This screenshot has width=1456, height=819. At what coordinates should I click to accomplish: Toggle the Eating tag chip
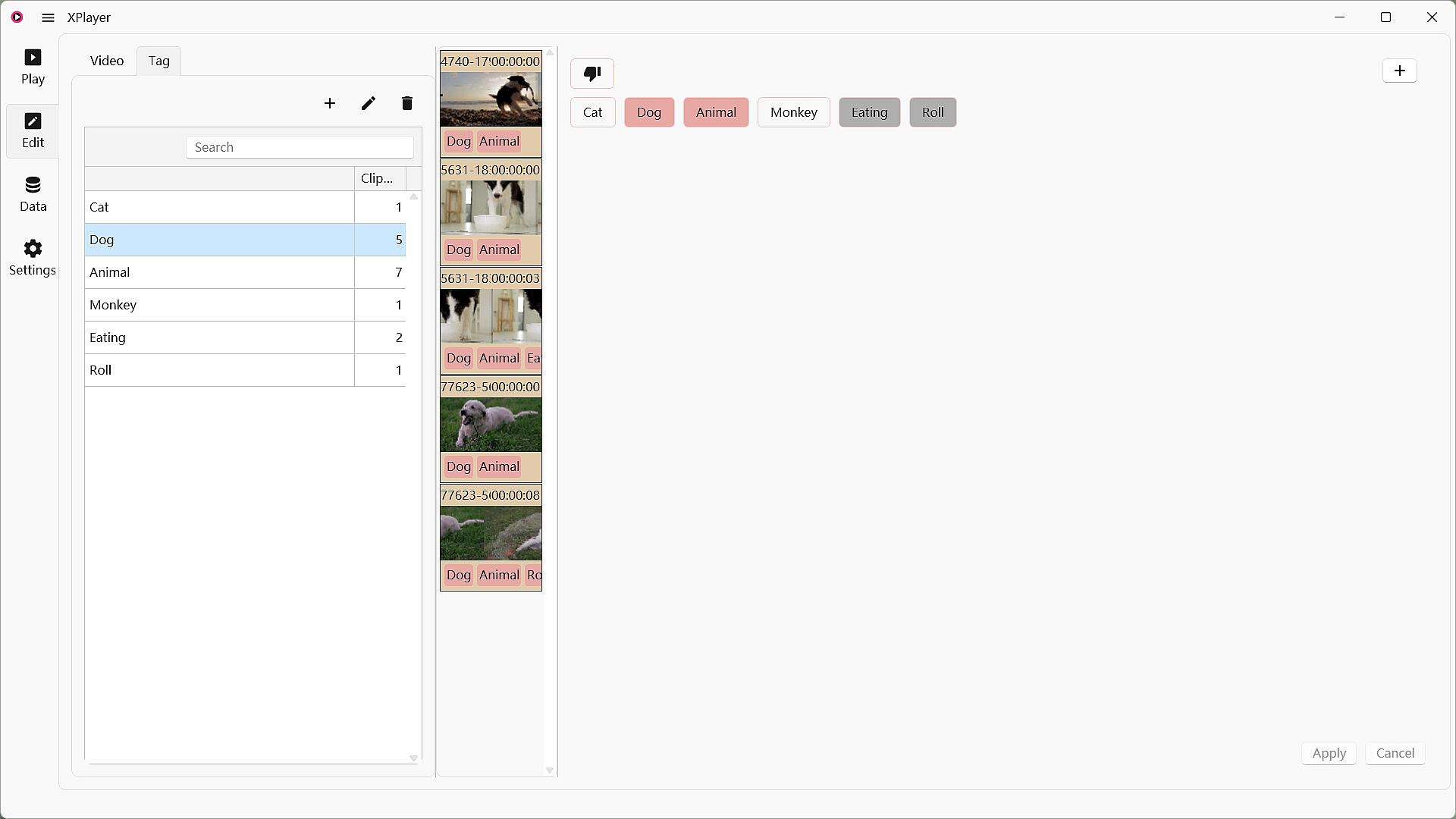point(869,112)
